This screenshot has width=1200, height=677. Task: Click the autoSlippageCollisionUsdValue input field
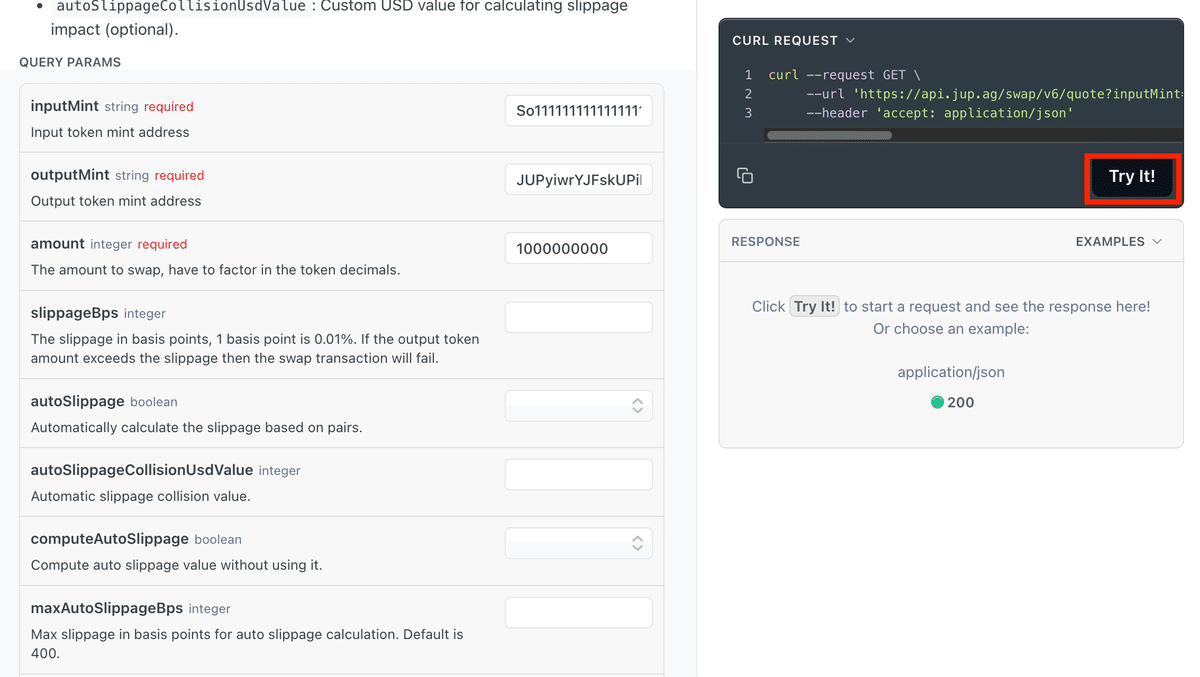coord(578,474)
